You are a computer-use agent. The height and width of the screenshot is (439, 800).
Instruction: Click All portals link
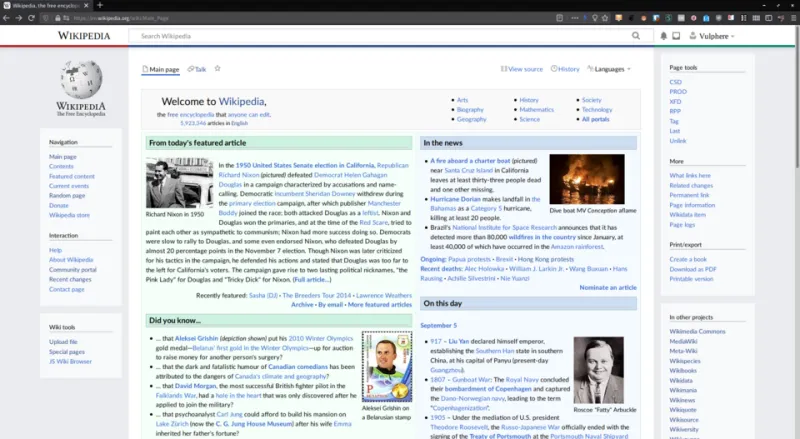tap(595, 119)
